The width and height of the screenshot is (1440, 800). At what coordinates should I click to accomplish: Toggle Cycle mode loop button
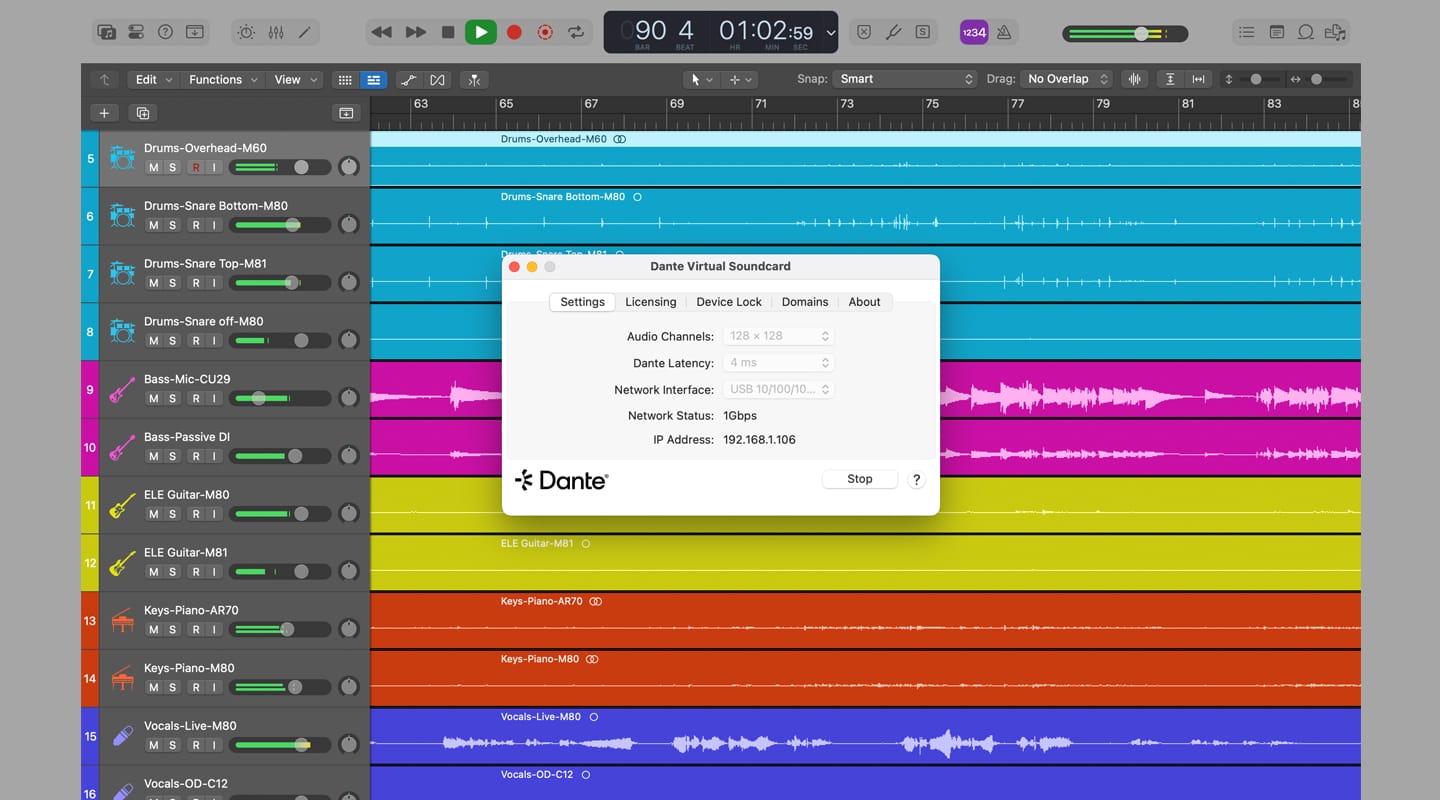[x=576, y=32]
